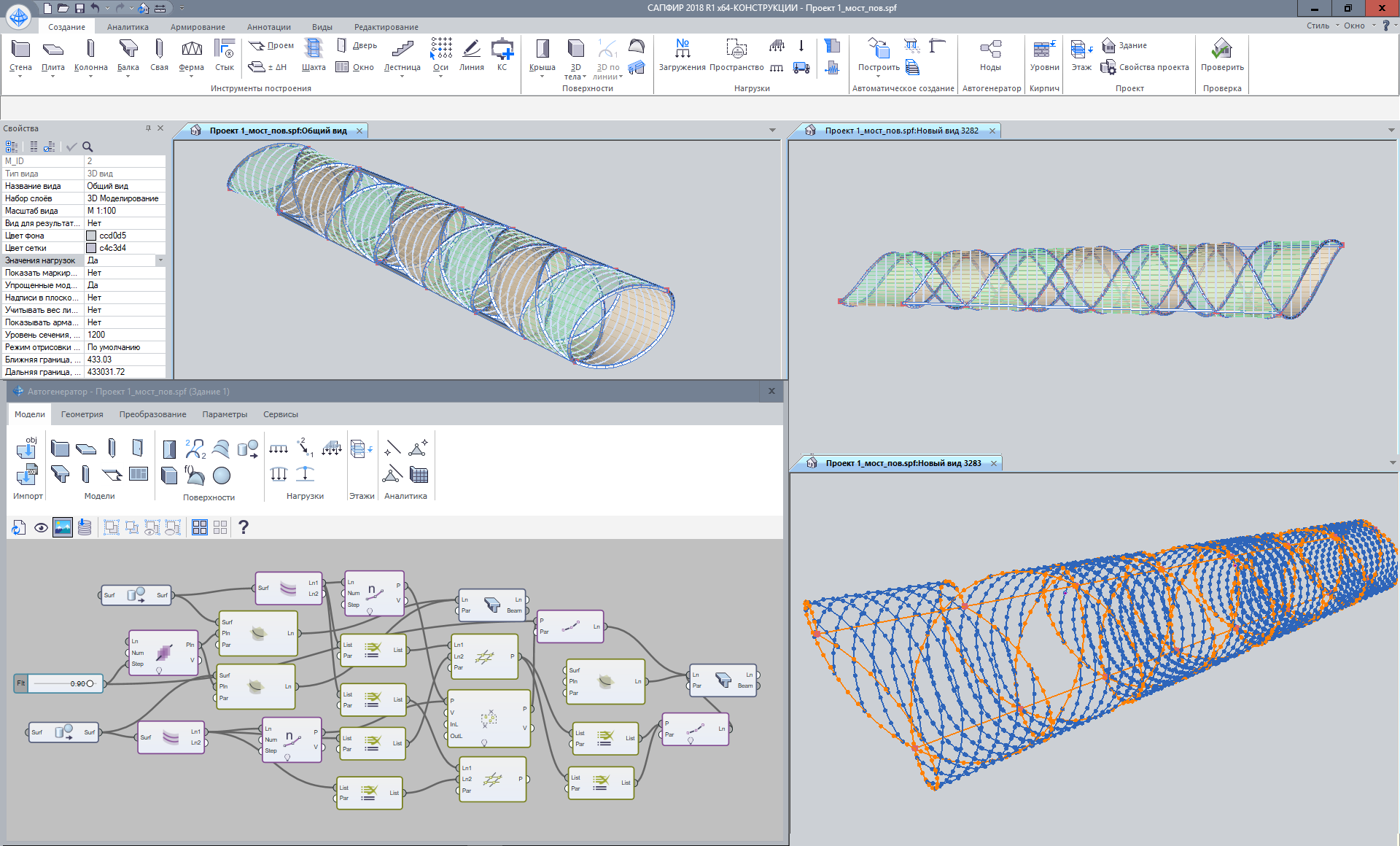Toggle the eye visibility icon in node toolbar
This screenshot has width=1400, height=846.
pos(41,527)
